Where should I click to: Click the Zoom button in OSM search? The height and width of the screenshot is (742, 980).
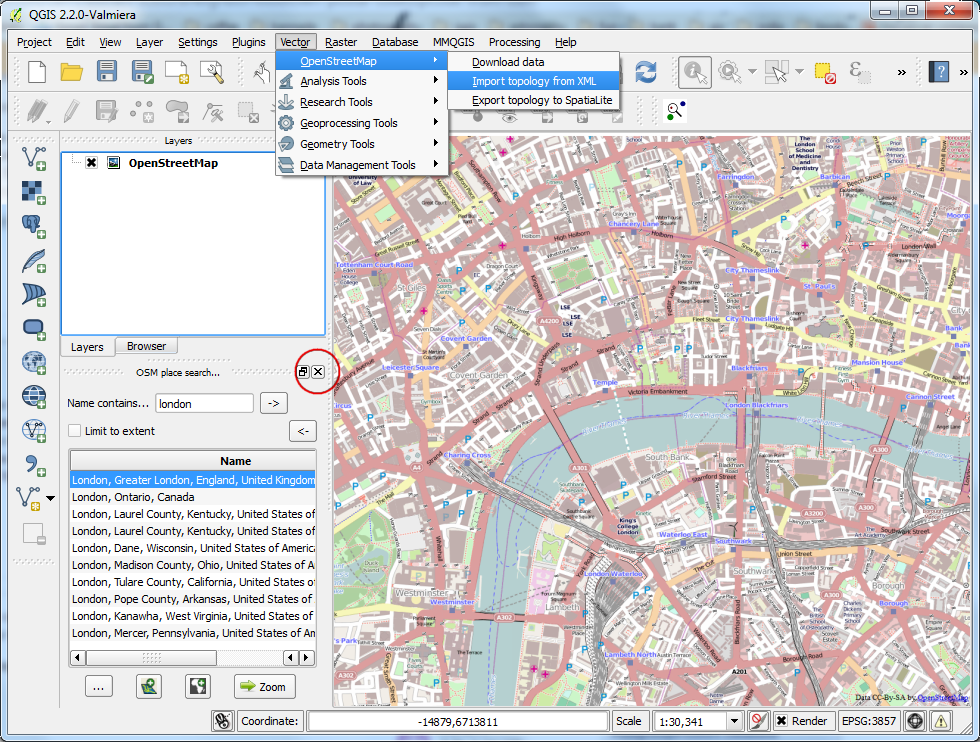click(x=264, y=687)
